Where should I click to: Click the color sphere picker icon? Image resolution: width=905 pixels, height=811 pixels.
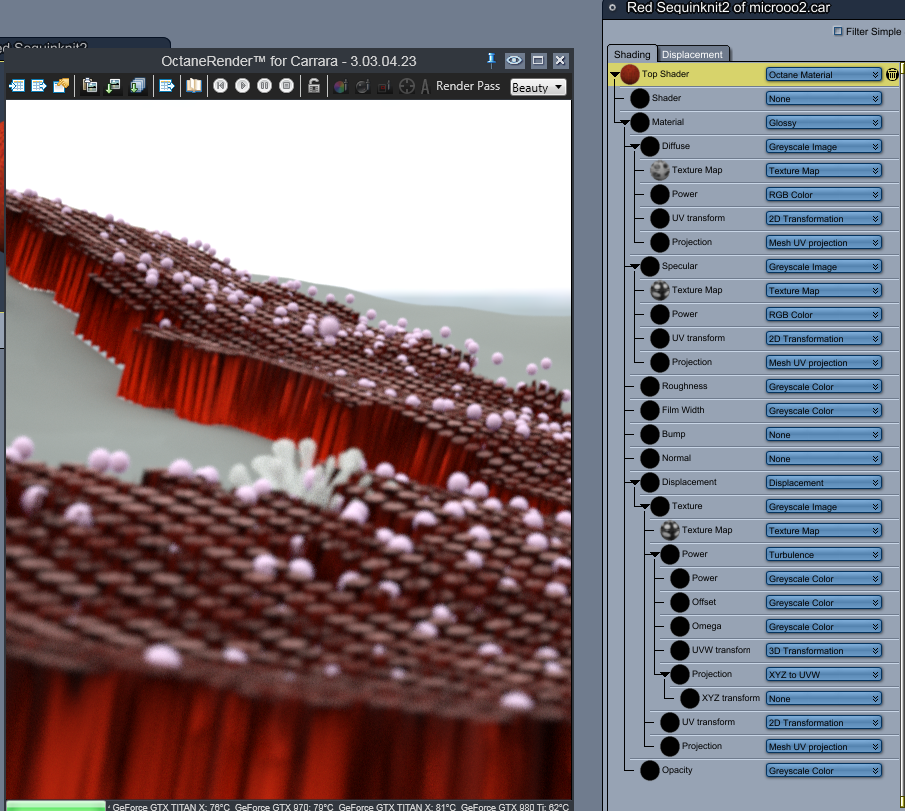click(341, 87)
